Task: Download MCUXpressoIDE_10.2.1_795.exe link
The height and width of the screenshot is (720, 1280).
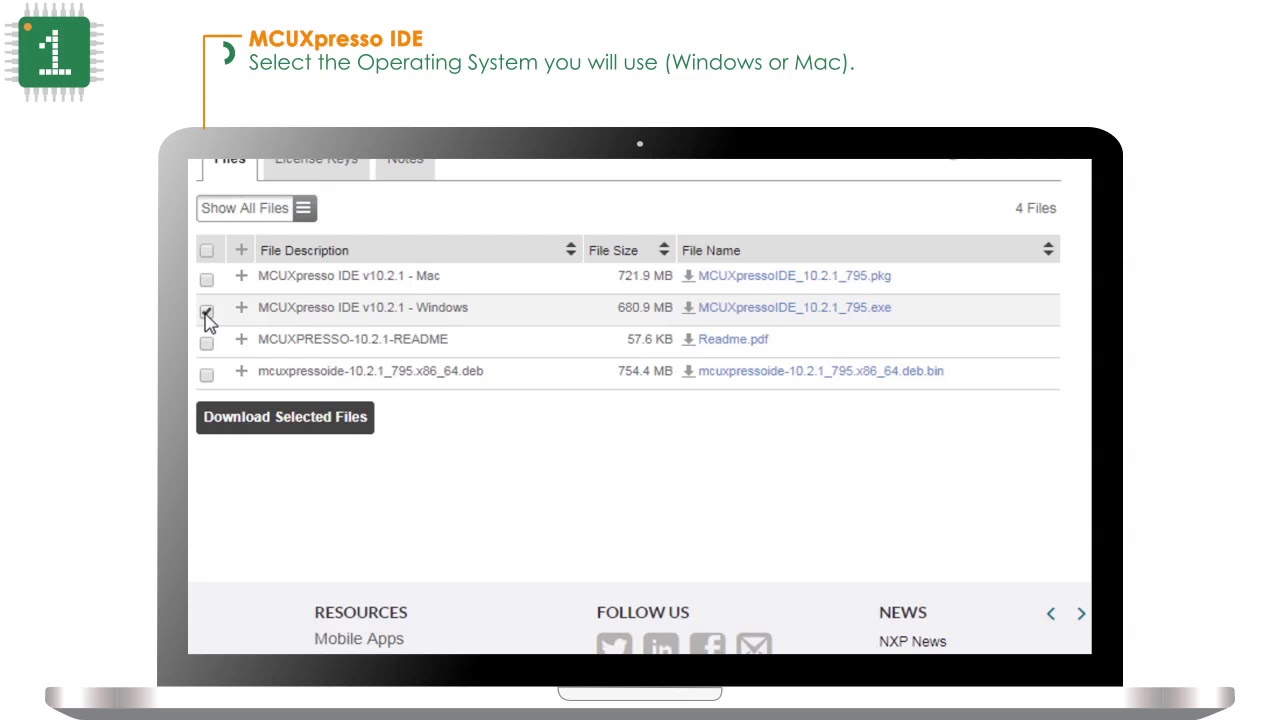Action: pyautogui.click(x=794, y=308)
